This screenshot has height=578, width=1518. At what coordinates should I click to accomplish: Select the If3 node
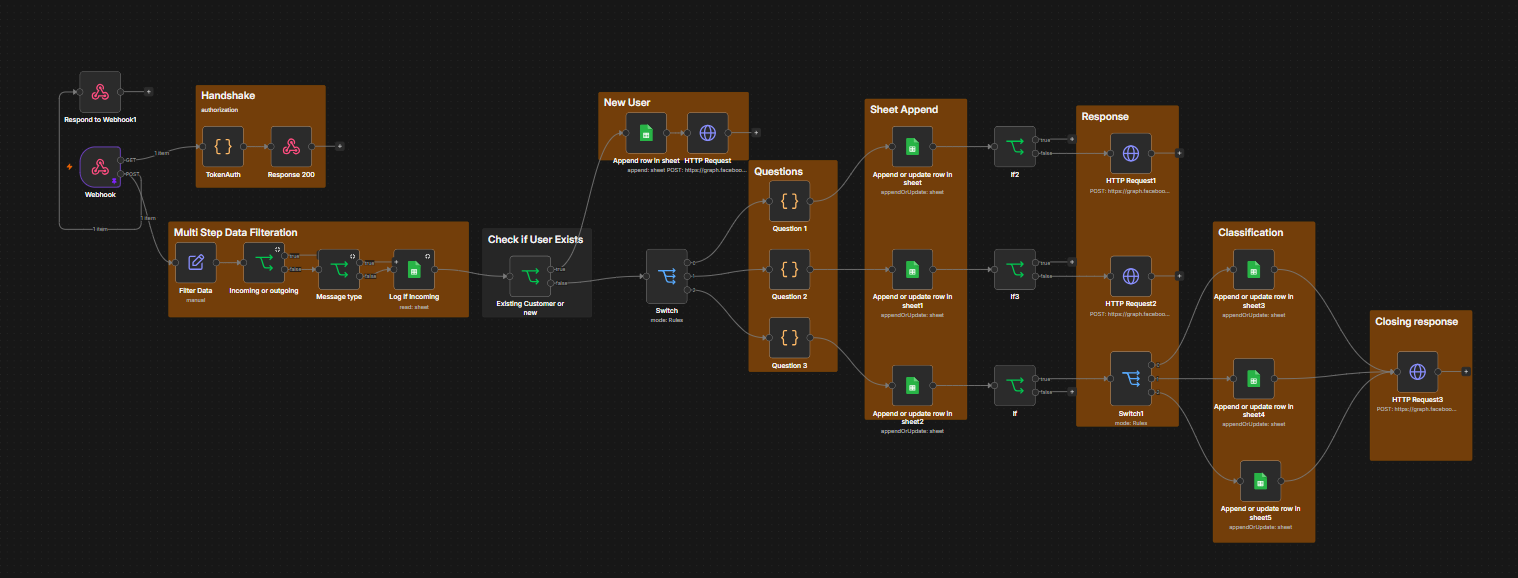[1015, 270]
